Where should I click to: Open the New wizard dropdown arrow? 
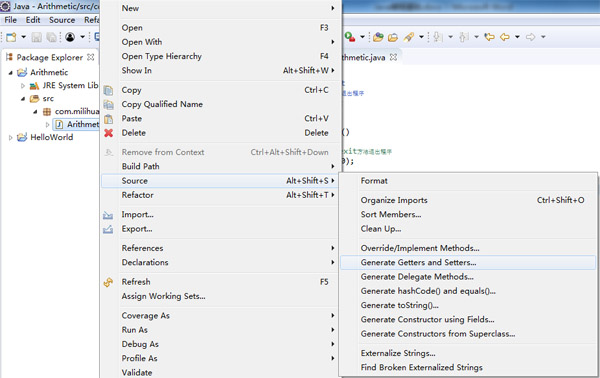pos(23,37)
